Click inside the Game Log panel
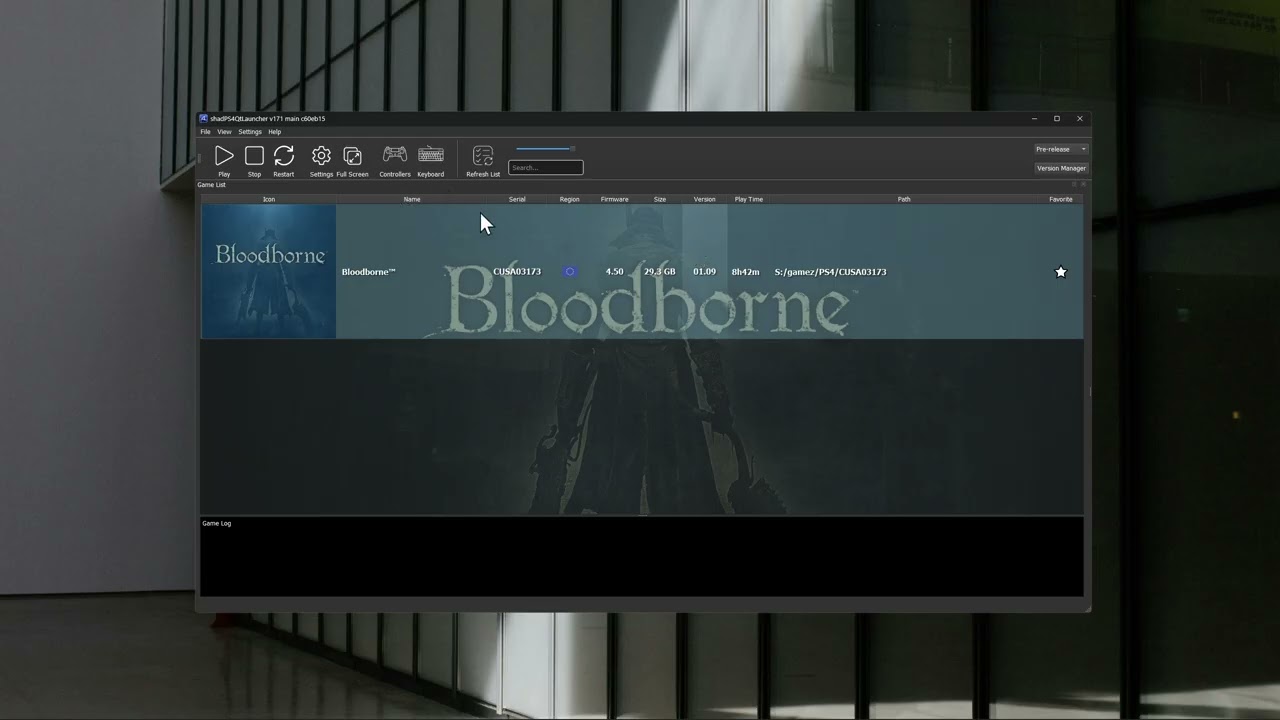Viewport: 1280px width, 720px height. [x=642, y=557]
